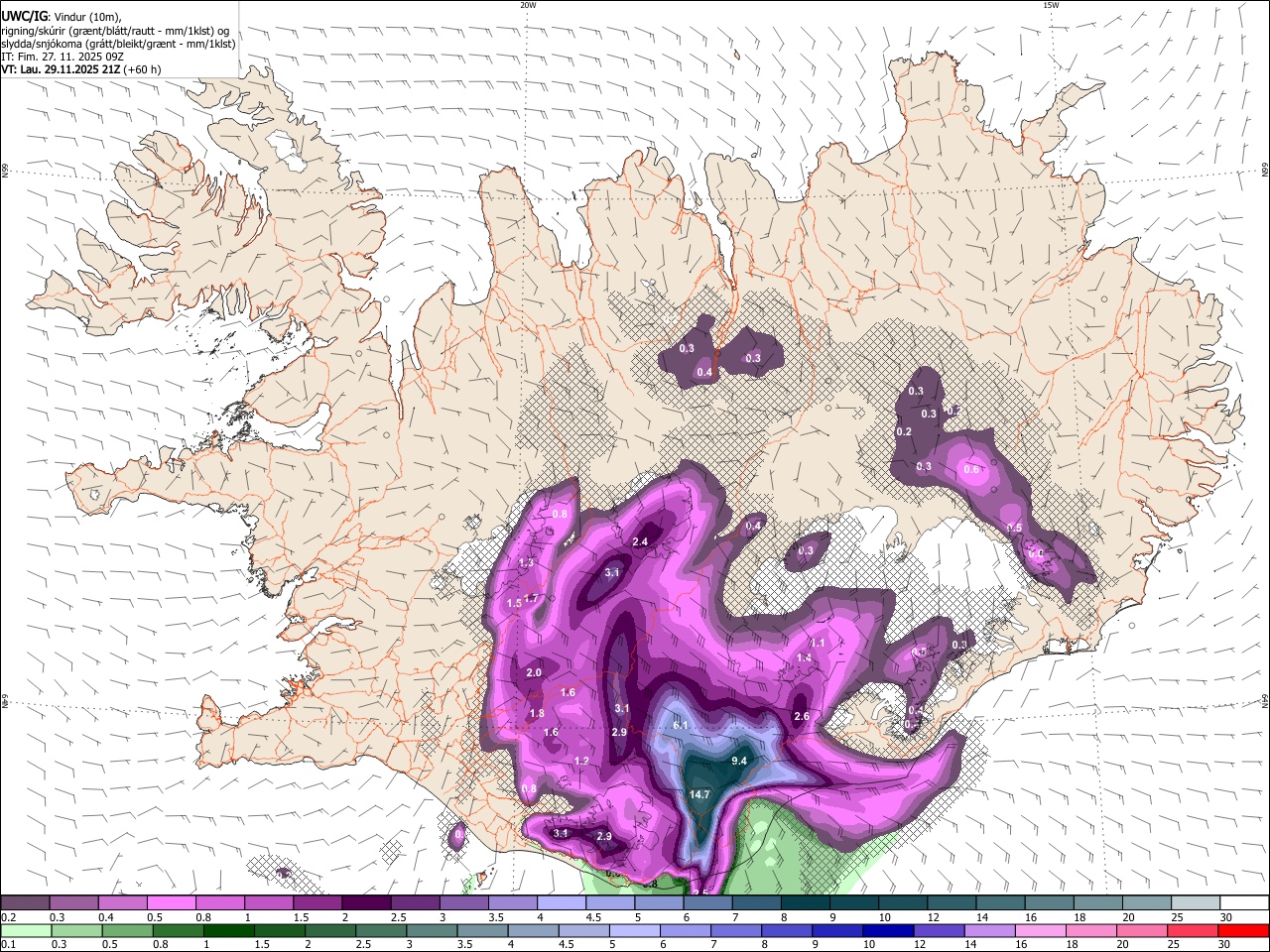Screen dimensions: 1270x952
Task: Select the 9.4 value on the map
Action: pyautogui.click(x=739, y=761)
